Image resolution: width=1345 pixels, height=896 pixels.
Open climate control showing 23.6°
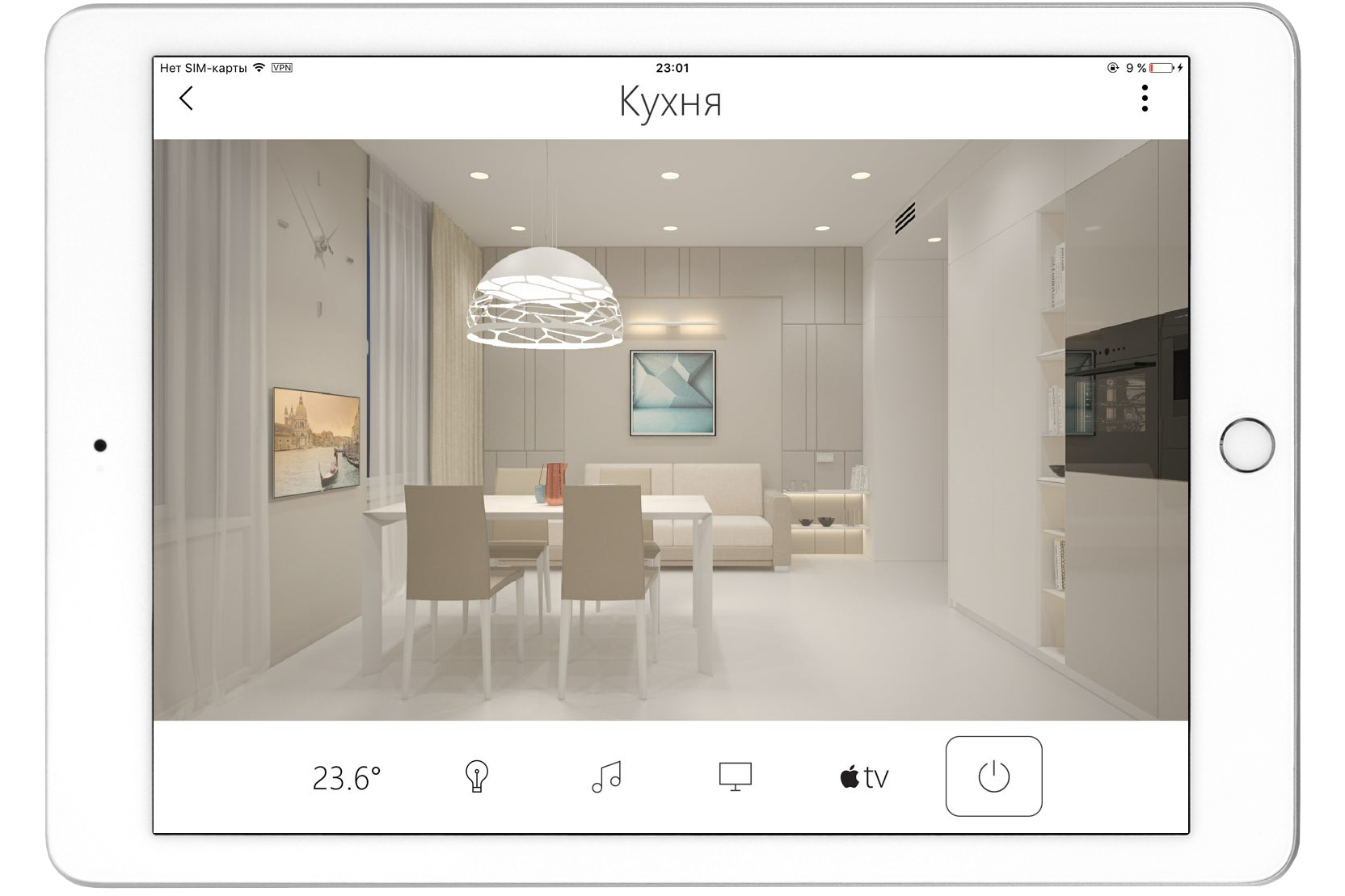pos(347,777)
